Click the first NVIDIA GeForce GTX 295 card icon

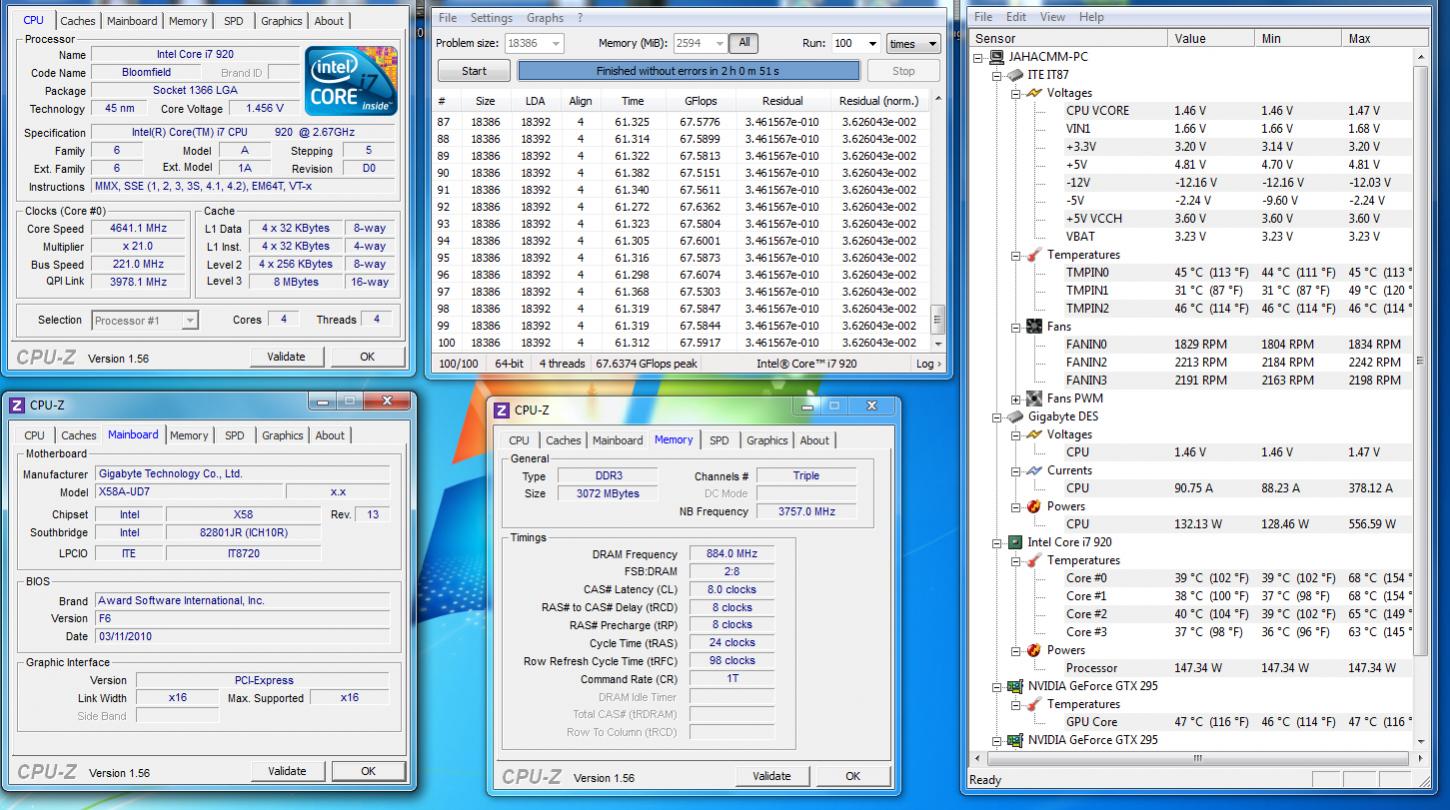coord(1014,687)
